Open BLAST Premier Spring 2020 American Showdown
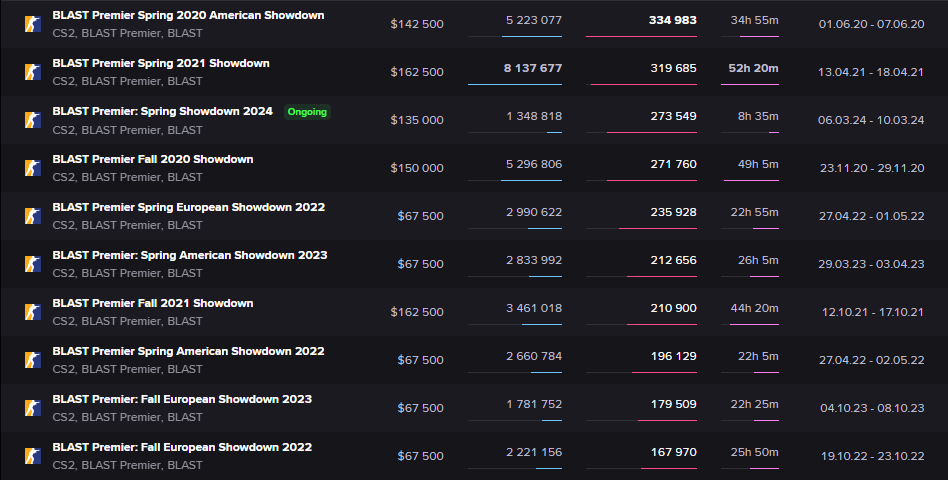This screenshot has width=948, height=480. point(188,15)
